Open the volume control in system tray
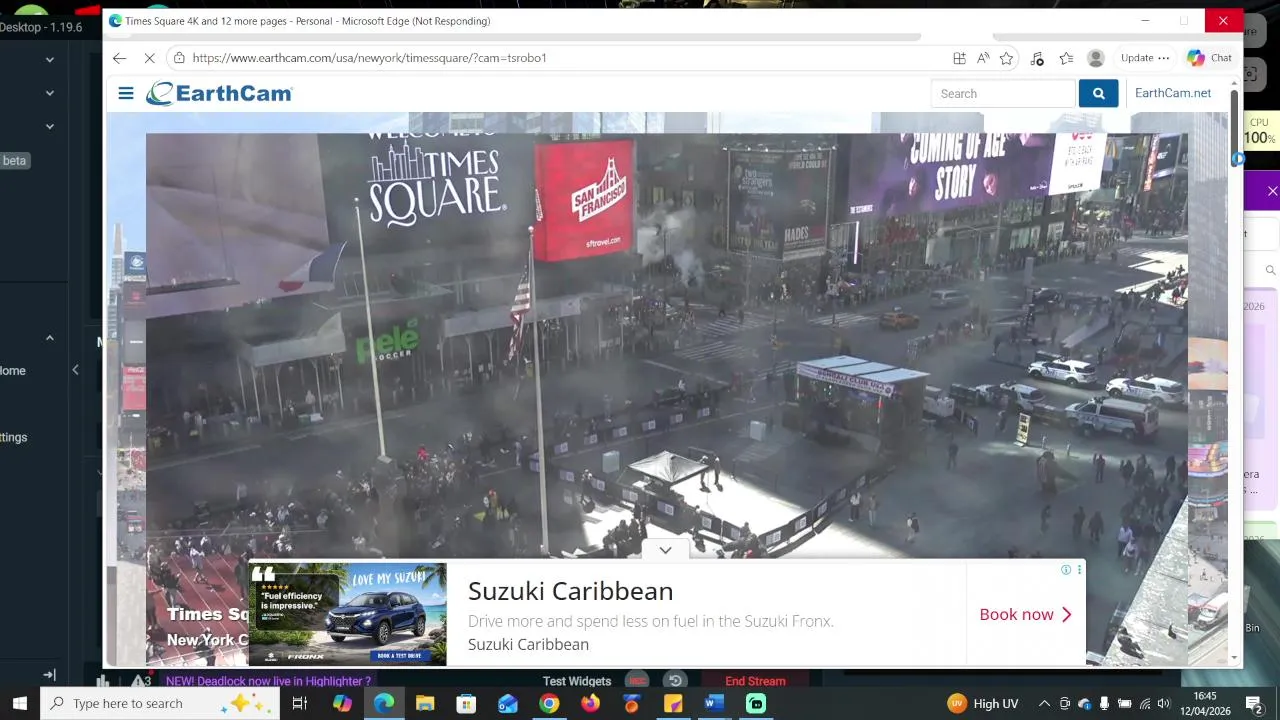 point(1163,703)
